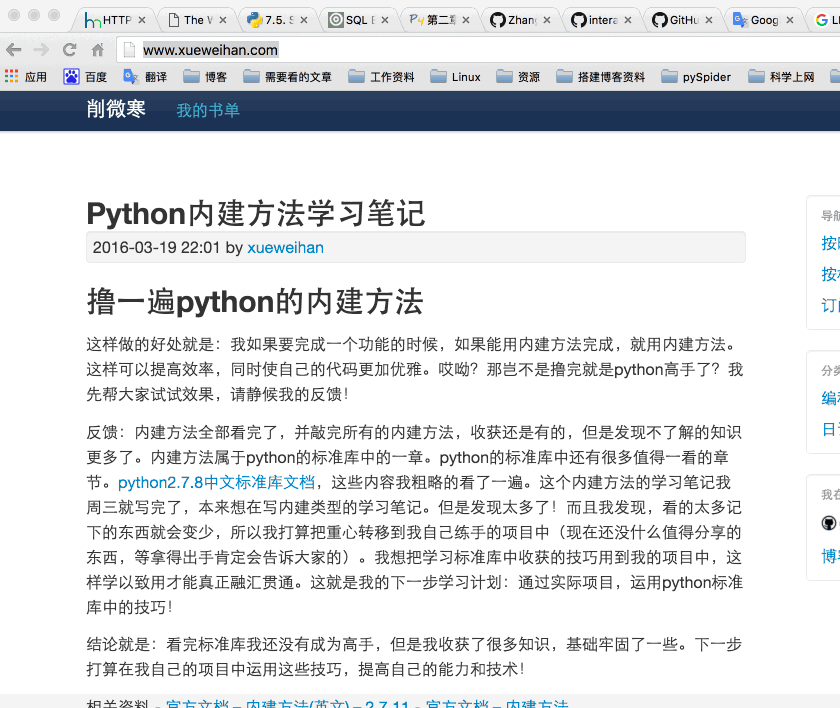The height and width of the screenshot is (708, 840).
Task: Open the xueweihan author link
Action: tap(286, 247)
